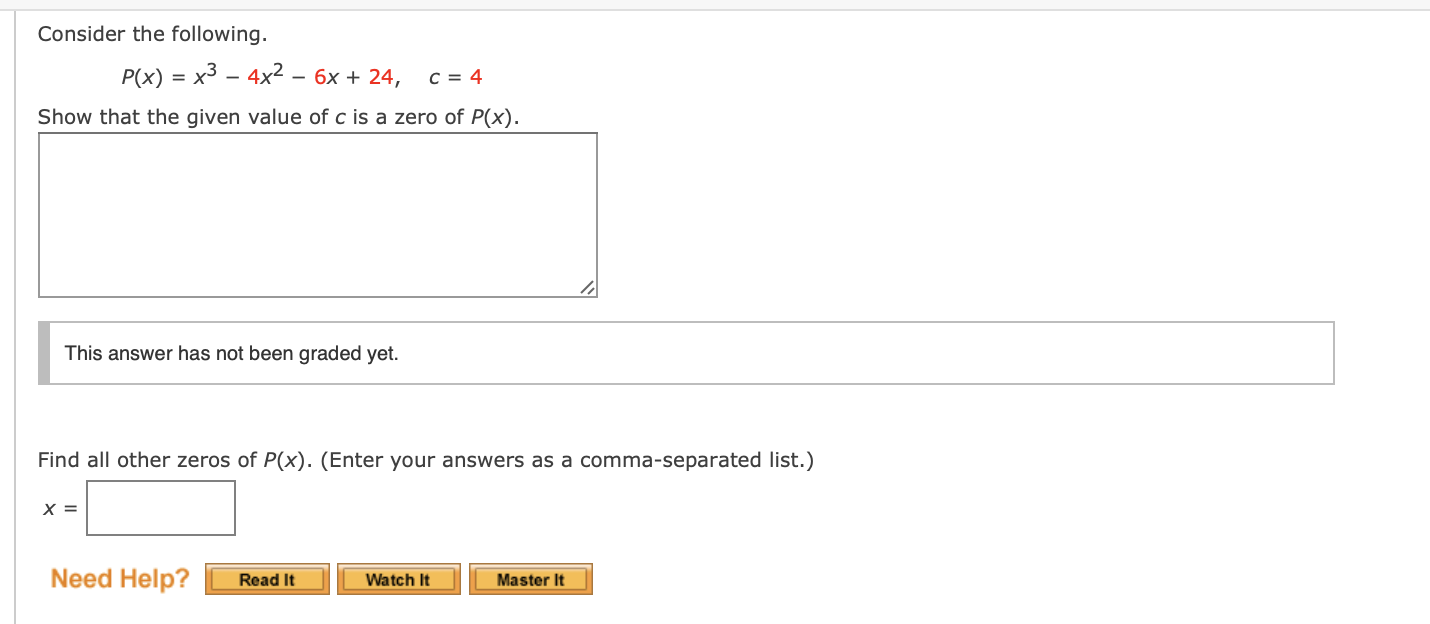Open the Watch It video resource
Viewport: 1430px width, 624px height.
click(398, 578)
